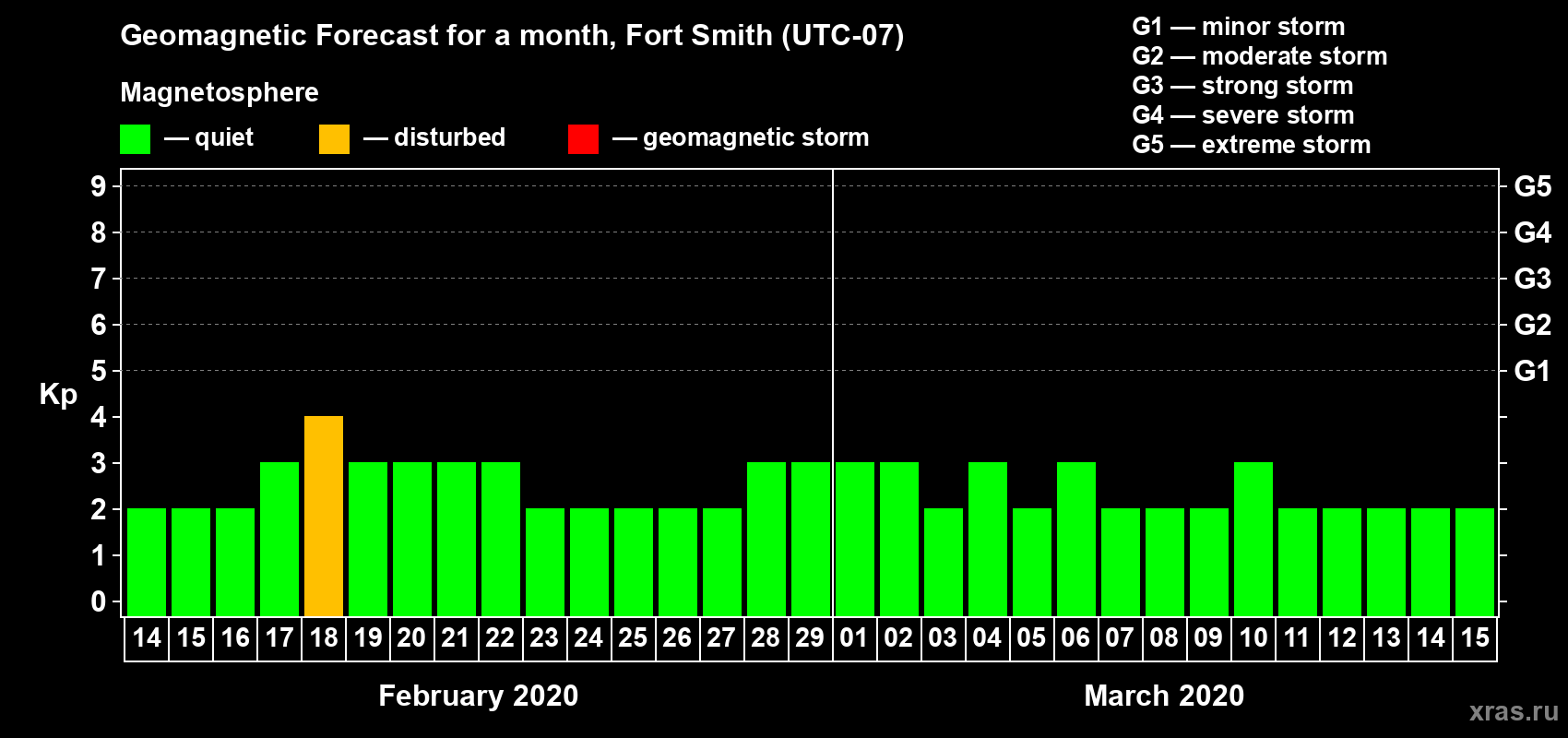Image resolution: width=1568 pixels, height=738 pixels.
Task: Click the right-axis 'G1' label
Action: pyautogui.click(x=1532, y=371)
